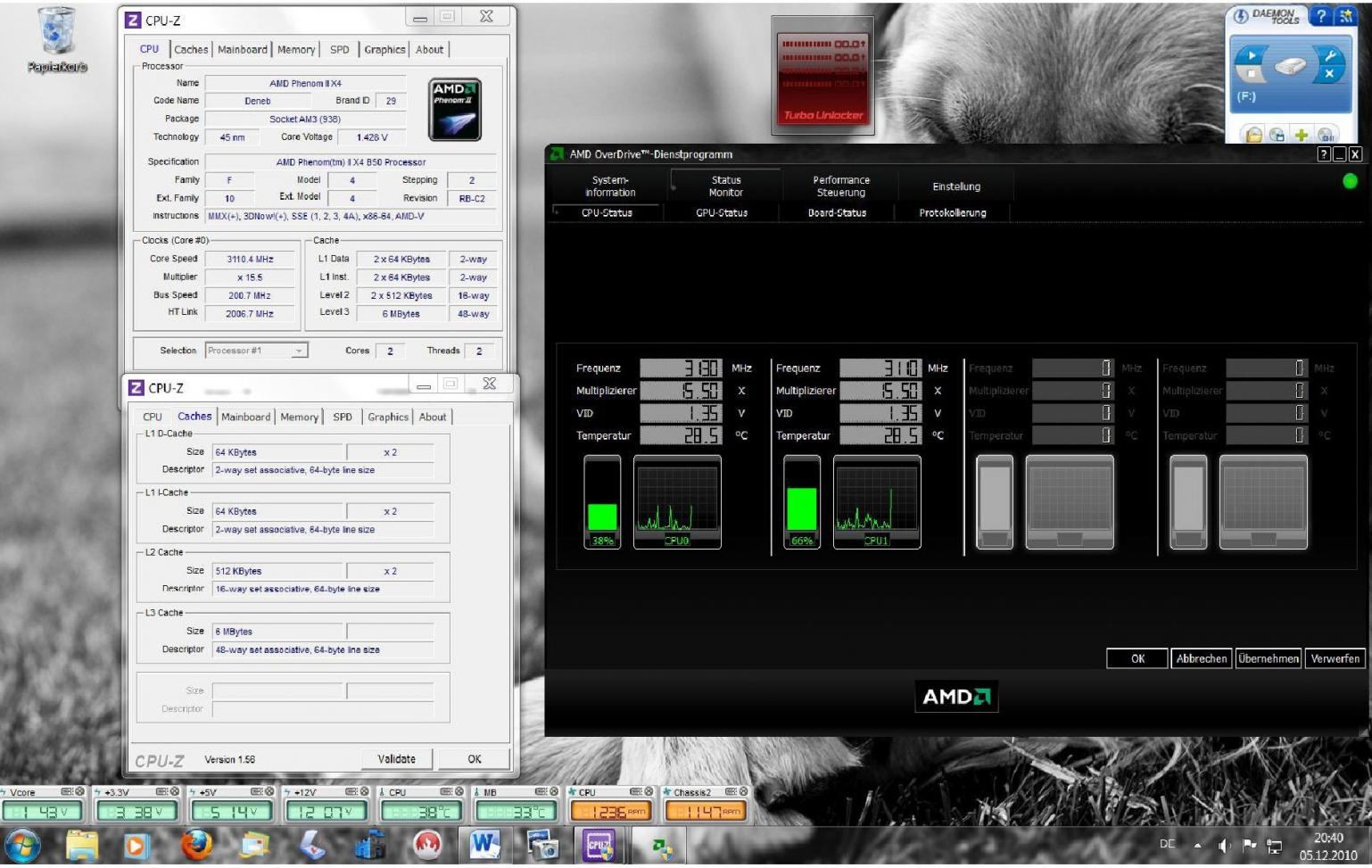Open Windows Explorer from the taskbar
Image resolution: width=1372 pixels, height=868 pixels.
(x=82, y=846)
